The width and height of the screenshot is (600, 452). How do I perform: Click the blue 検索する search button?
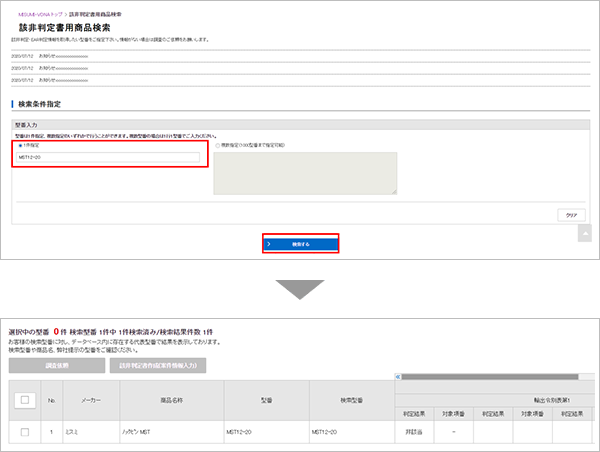301,243
